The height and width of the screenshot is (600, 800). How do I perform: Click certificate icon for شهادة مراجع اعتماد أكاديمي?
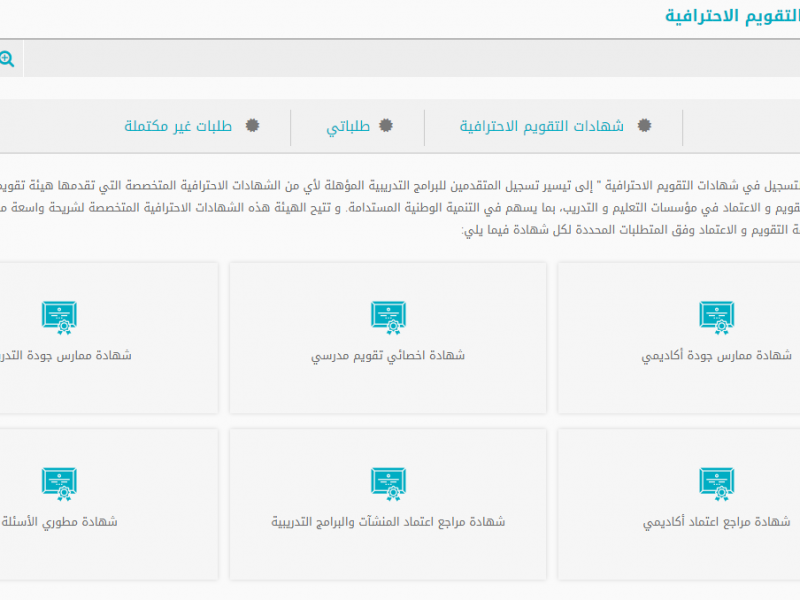coord(717,484)
